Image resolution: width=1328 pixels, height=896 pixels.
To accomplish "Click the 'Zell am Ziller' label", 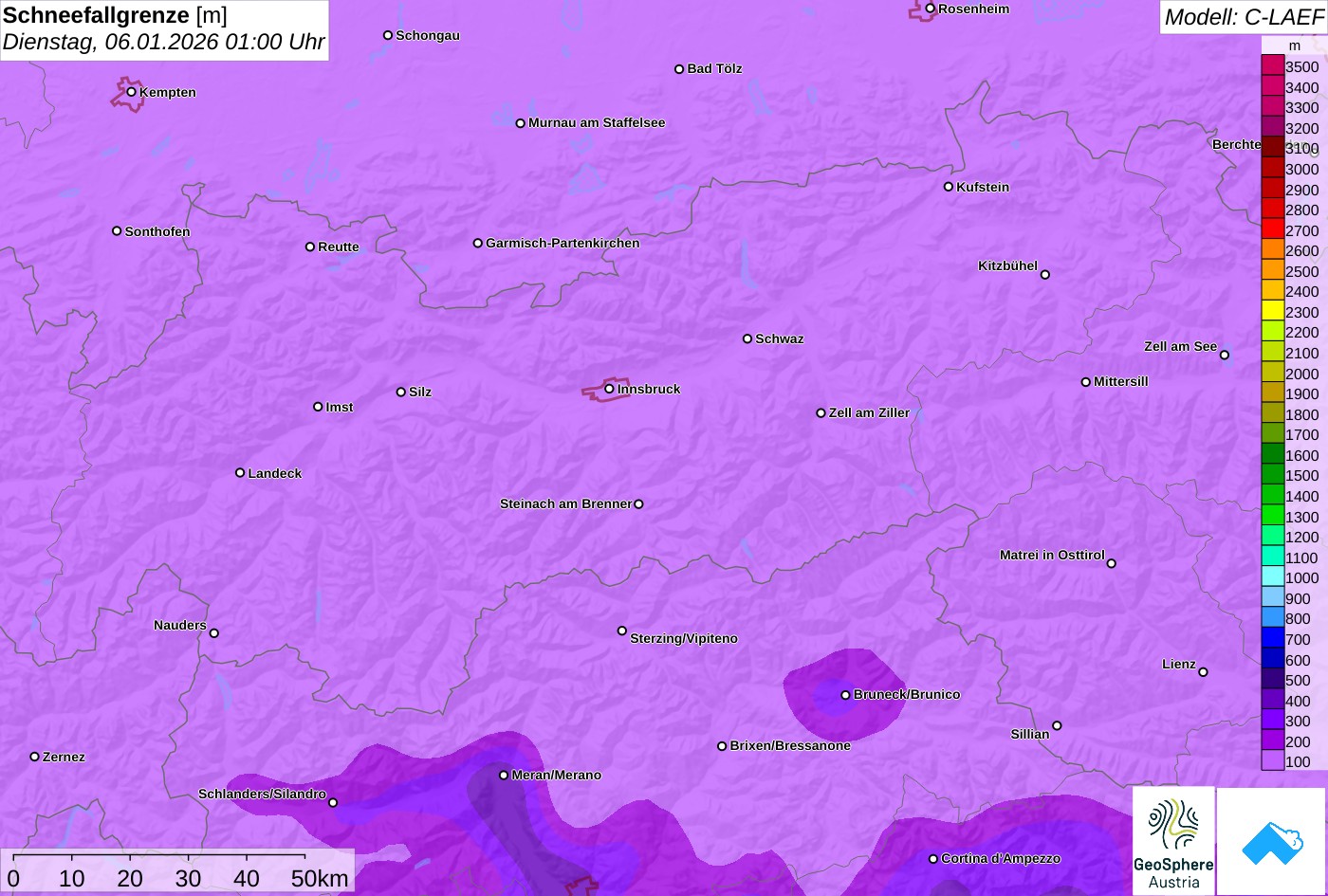I will tap(869, 412).
